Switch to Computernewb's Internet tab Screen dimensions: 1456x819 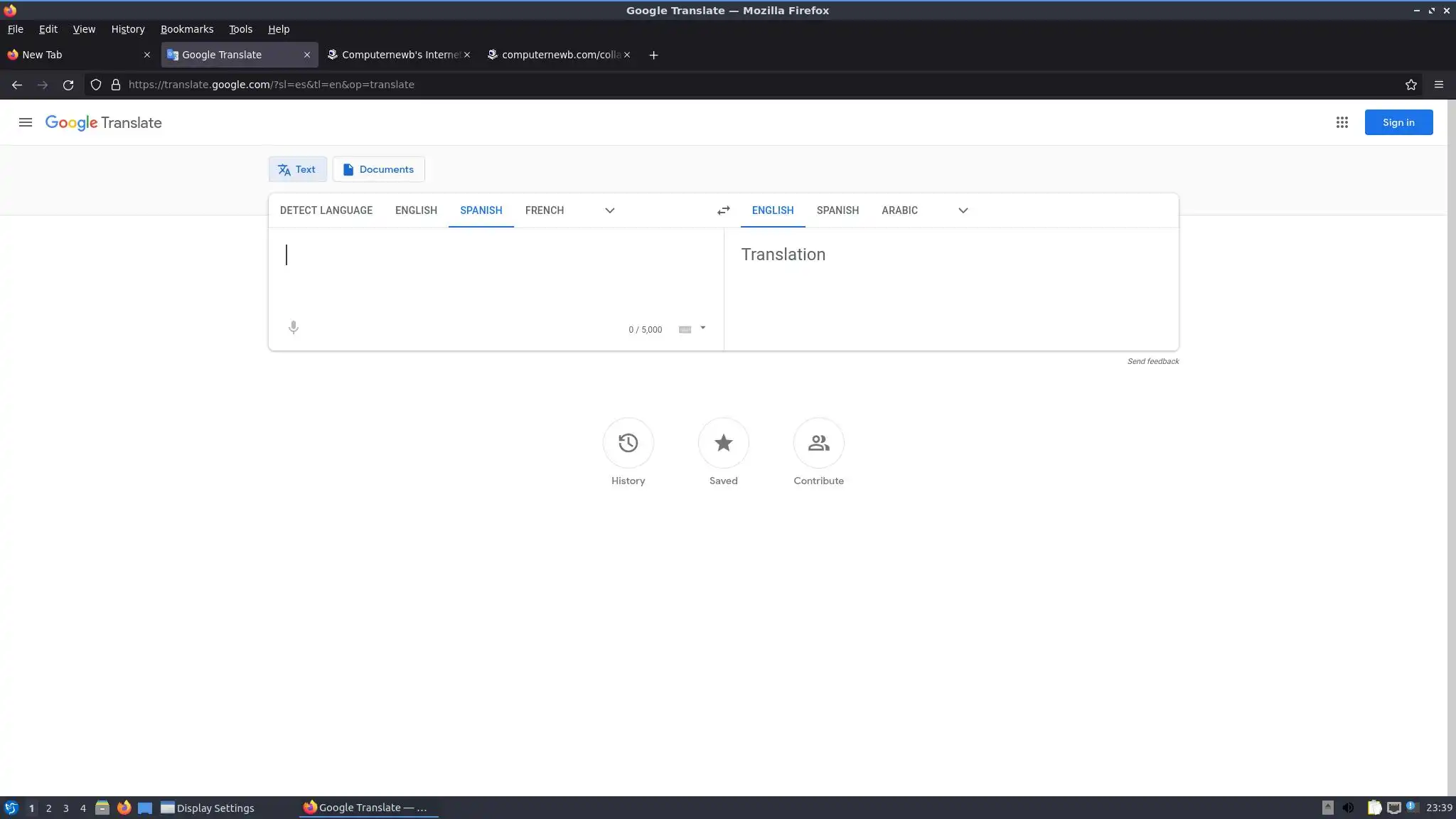point(395,55)
